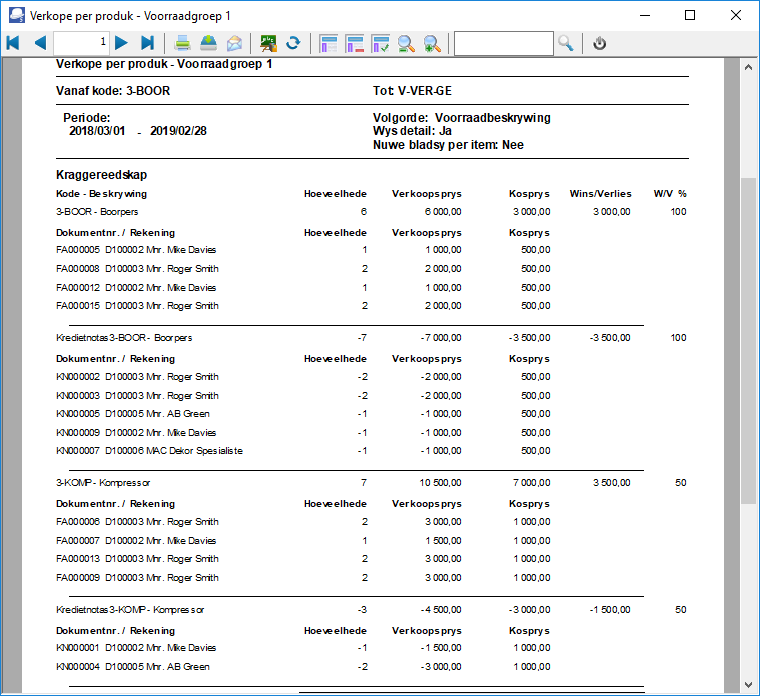Email the report with envelope icon
This screenshot has width=760, height=696.
(x=235, y=43)
